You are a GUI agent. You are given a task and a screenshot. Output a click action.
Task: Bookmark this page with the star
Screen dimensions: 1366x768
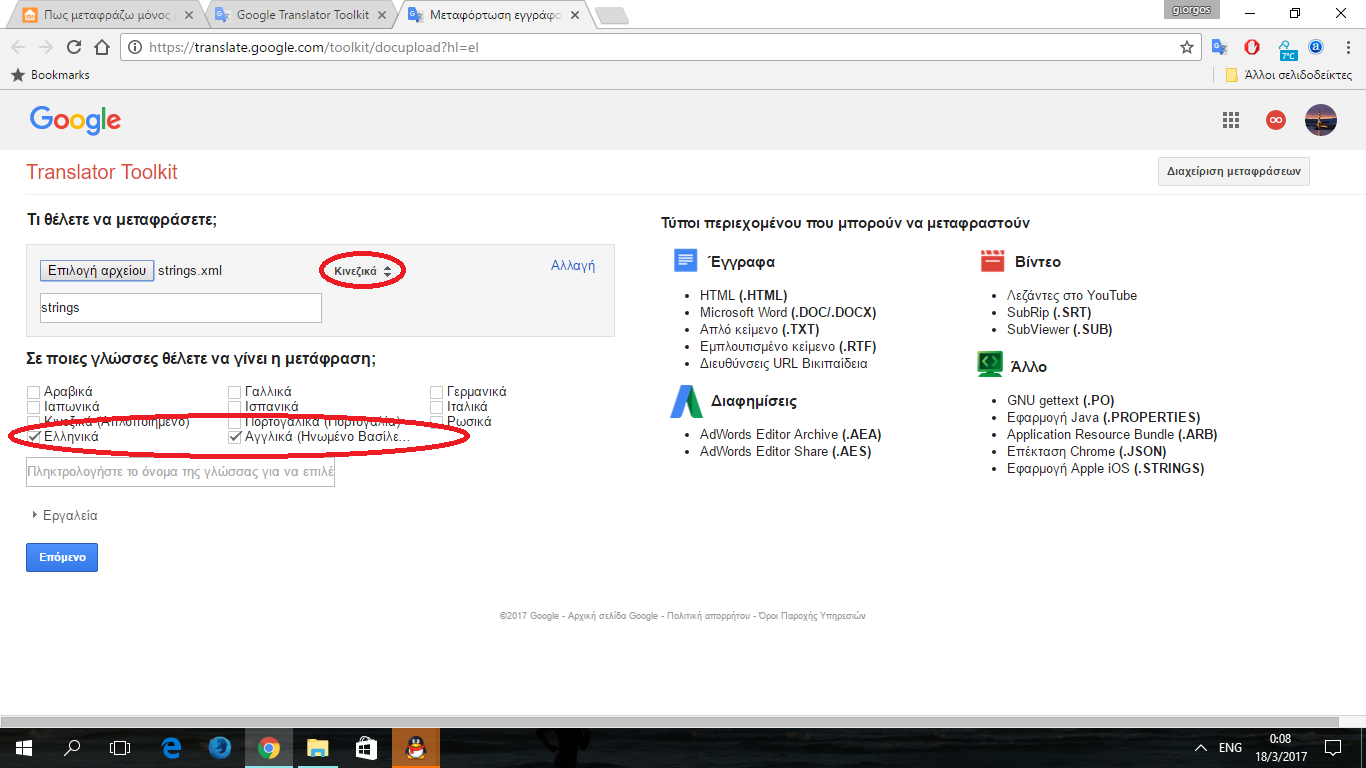pyautogui.click(x=1187, y=47)
